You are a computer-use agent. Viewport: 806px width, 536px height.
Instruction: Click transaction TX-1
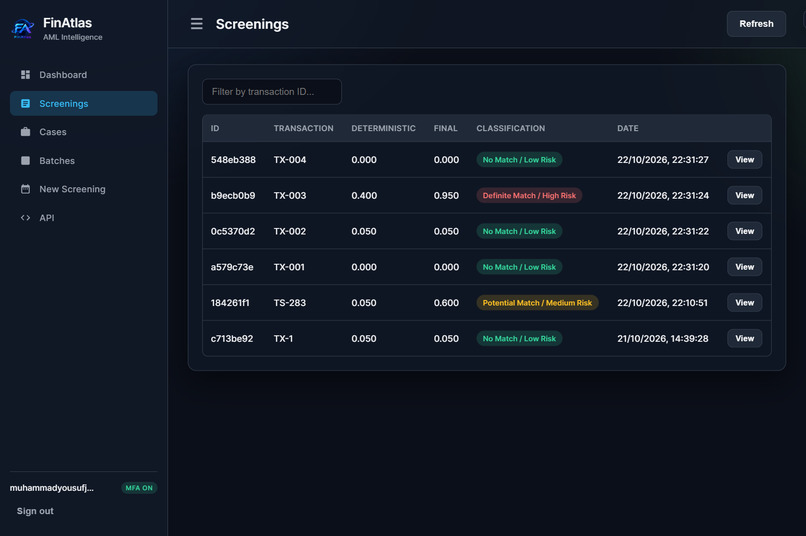click(x=283, y=338)
